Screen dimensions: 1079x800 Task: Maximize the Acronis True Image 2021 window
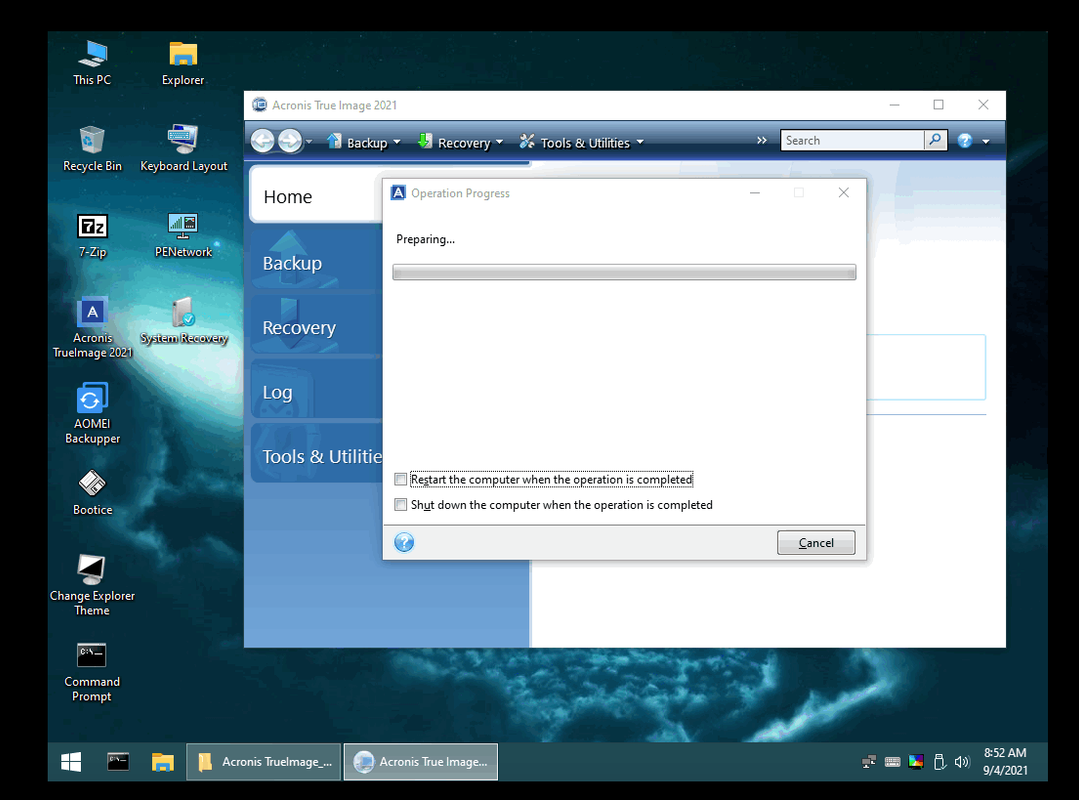(938, 105)
